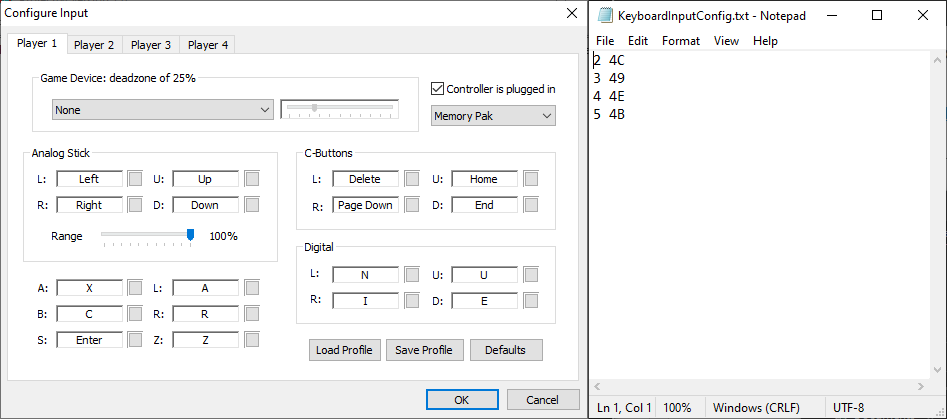Viewport: 947px width, 419px height.
Task: Click the square button beside Analog Stick Up
Action: tap(252, 179)
